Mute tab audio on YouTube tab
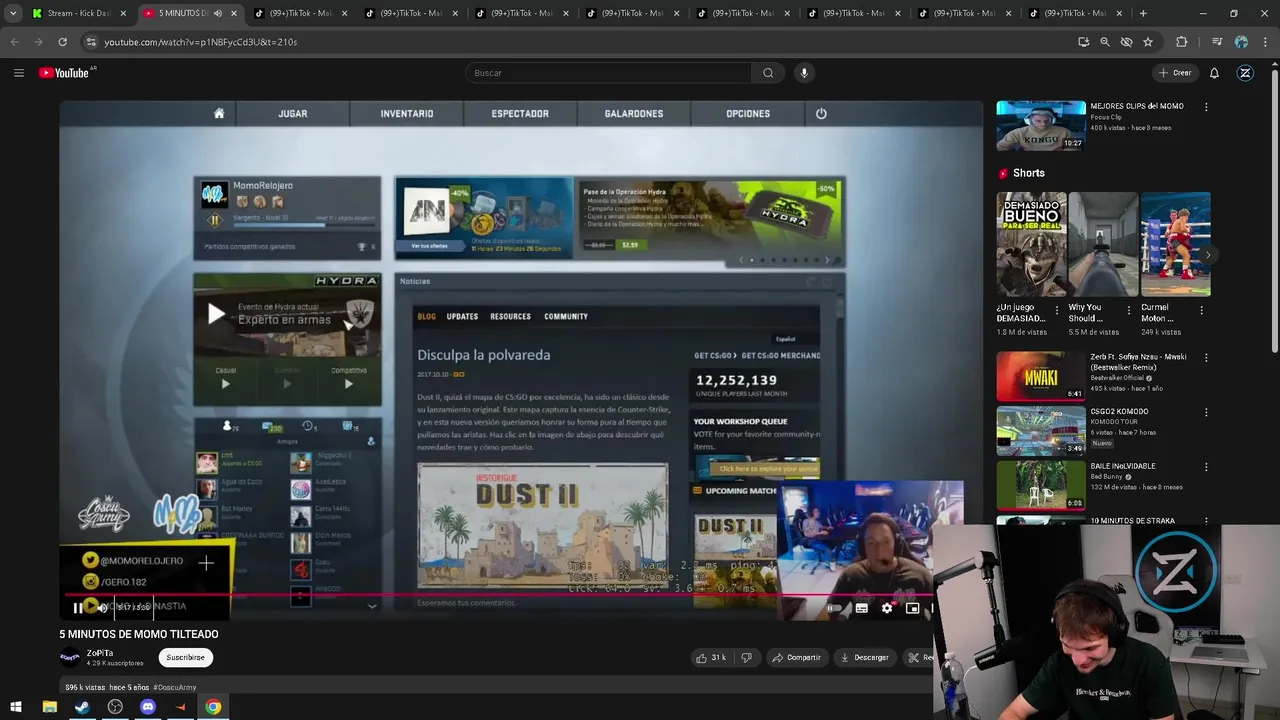The height and width of the screenshot is (720, 1280). 217,13
